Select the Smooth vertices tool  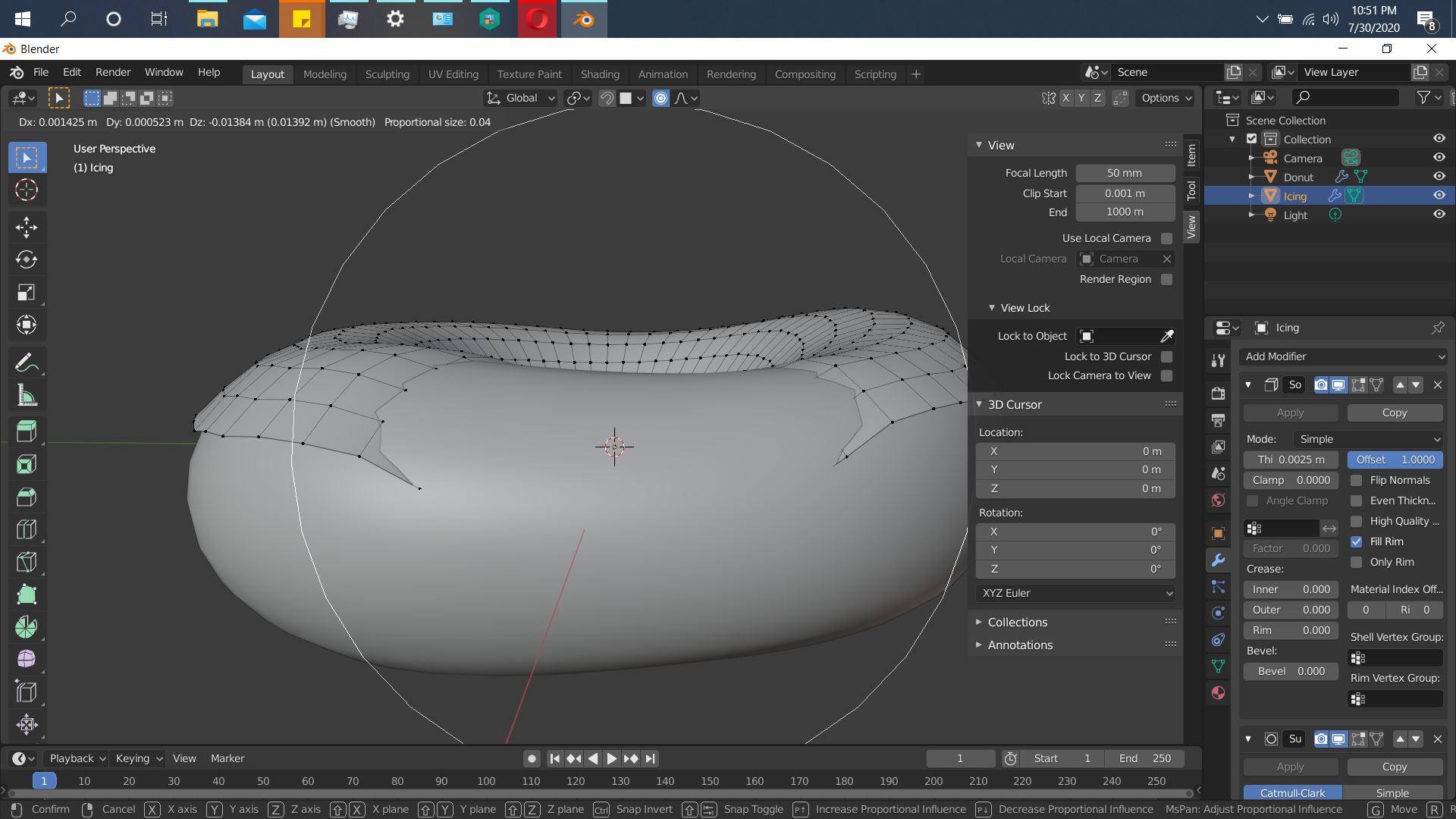click(27, 659)
